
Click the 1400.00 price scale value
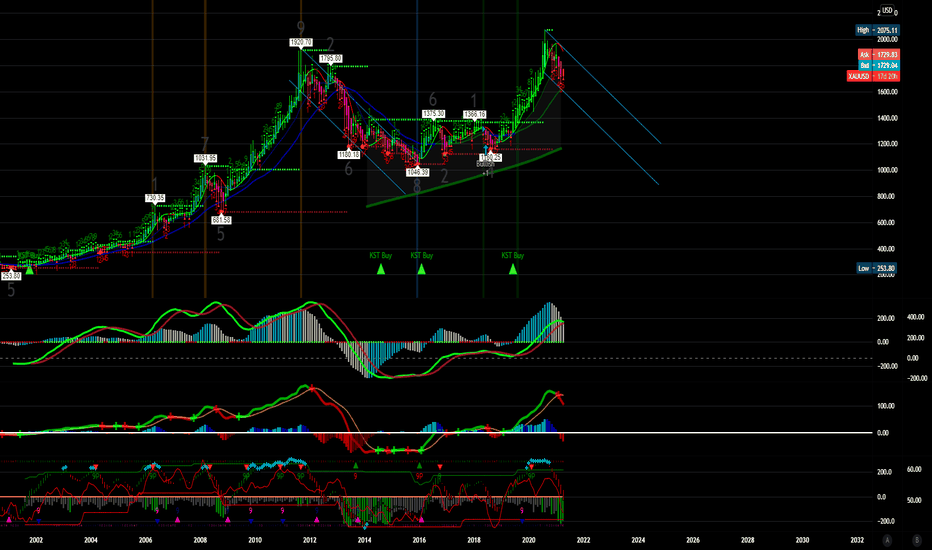point(887,118)
